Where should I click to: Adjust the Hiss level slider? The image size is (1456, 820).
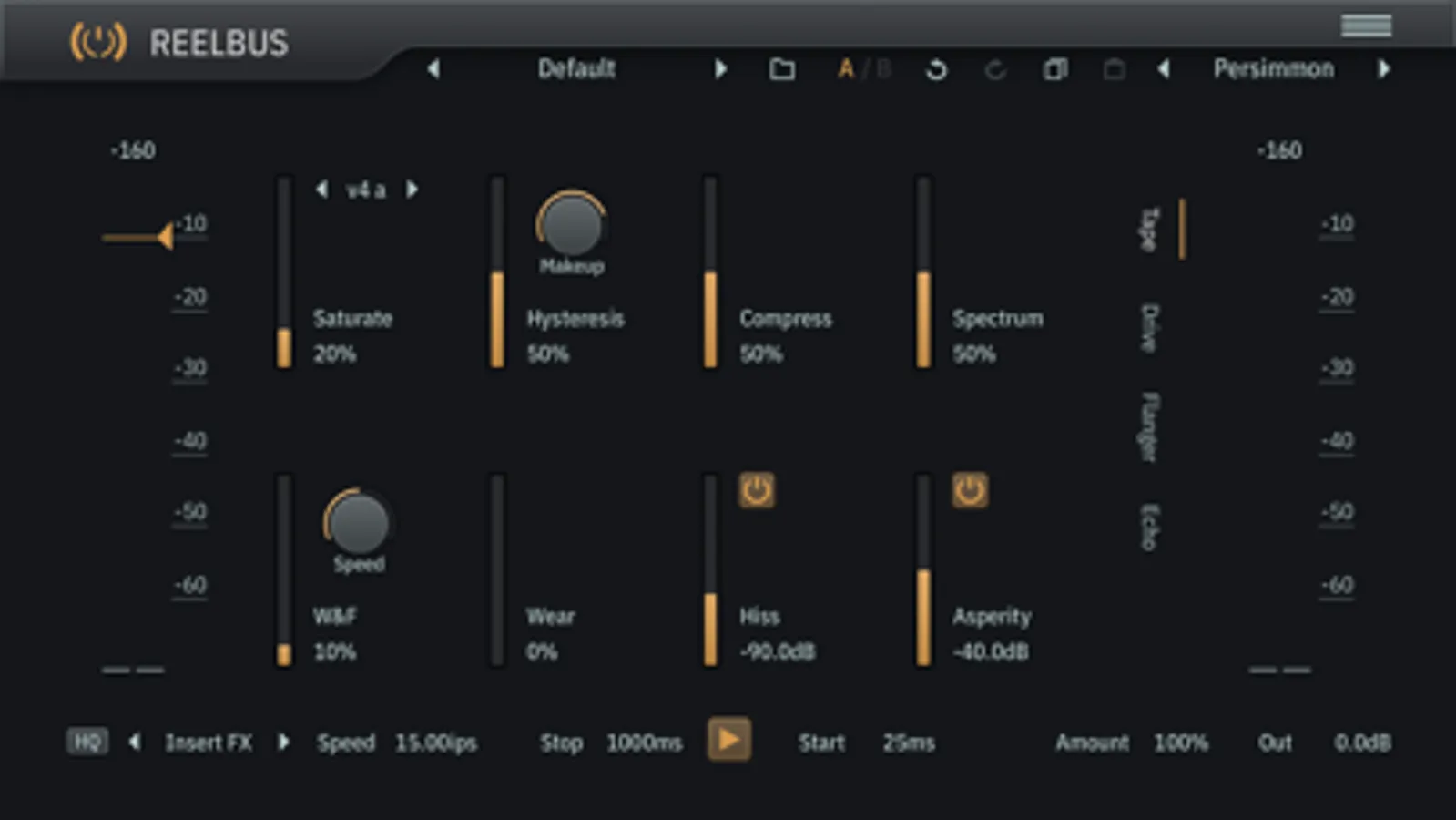[710, 569]
